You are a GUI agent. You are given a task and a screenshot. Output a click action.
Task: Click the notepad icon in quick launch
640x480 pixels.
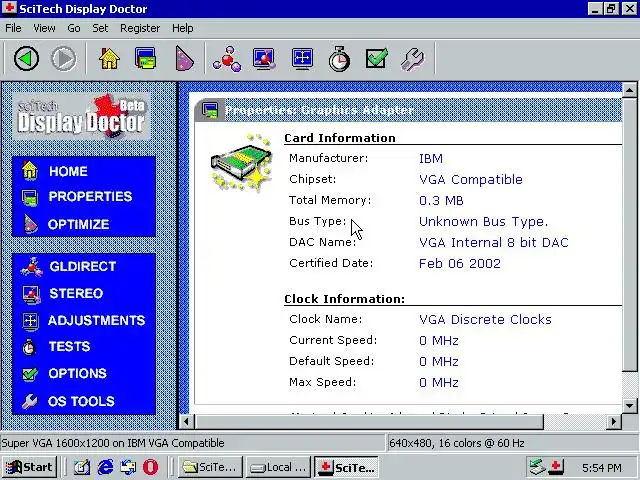pos(82,467)
